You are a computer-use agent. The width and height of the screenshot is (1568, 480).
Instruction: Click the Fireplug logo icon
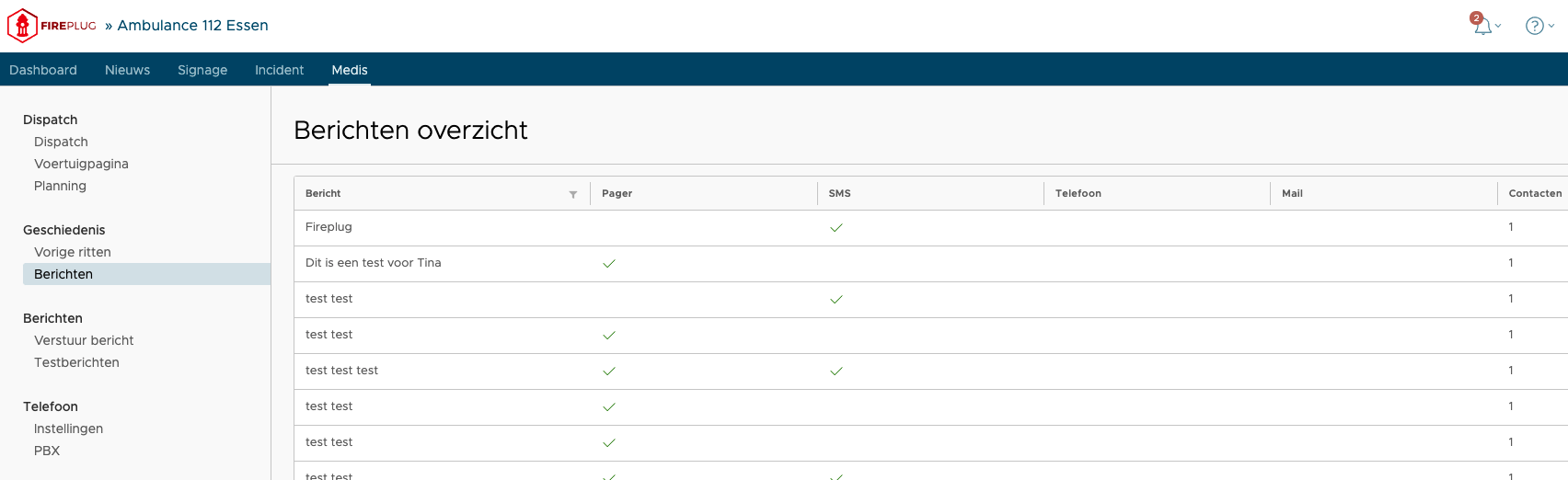[22, 26]
